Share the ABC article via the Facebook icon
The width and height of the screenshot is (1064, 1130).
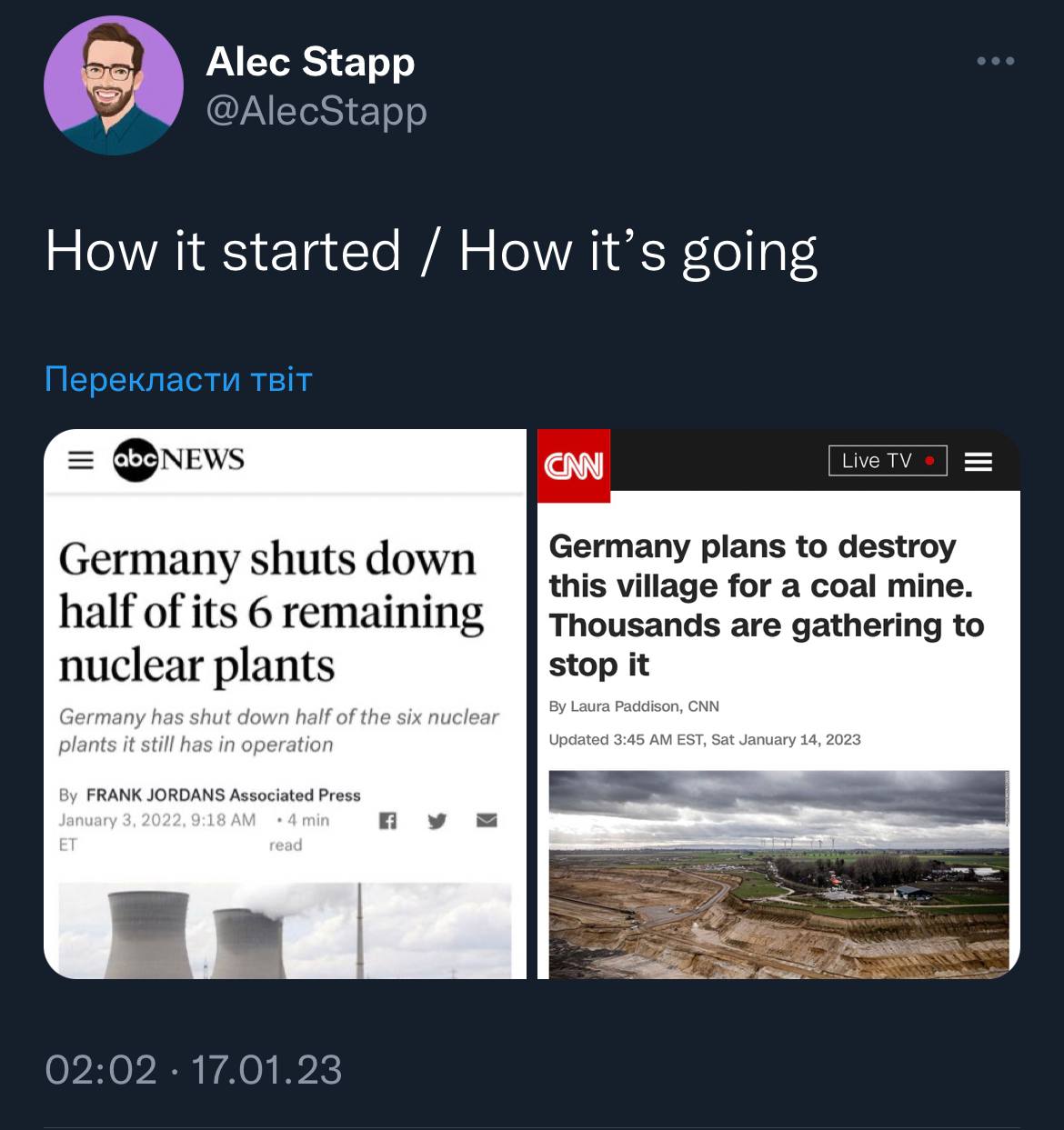point(387,820)
